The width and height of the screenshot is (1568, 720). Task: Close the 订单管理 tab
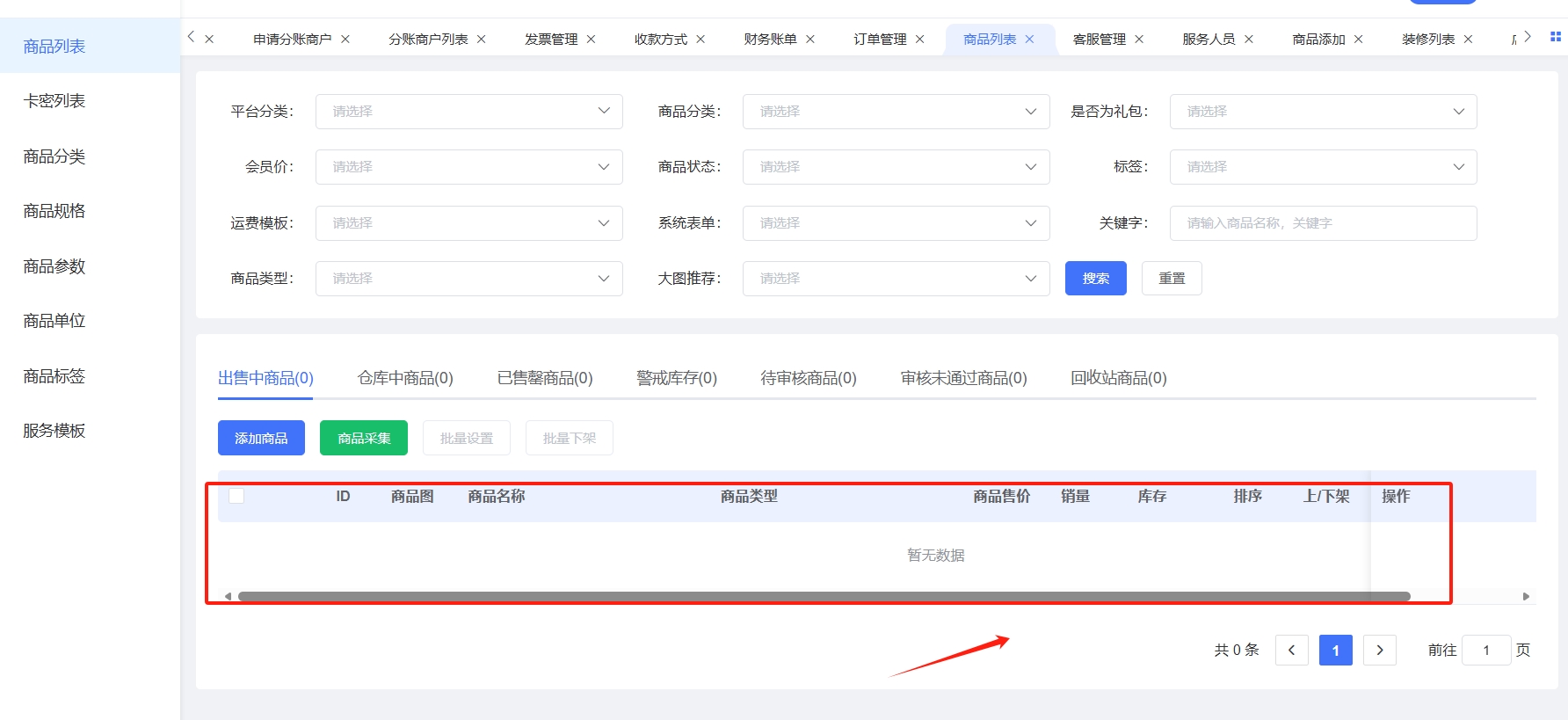[x=920, y=40]
